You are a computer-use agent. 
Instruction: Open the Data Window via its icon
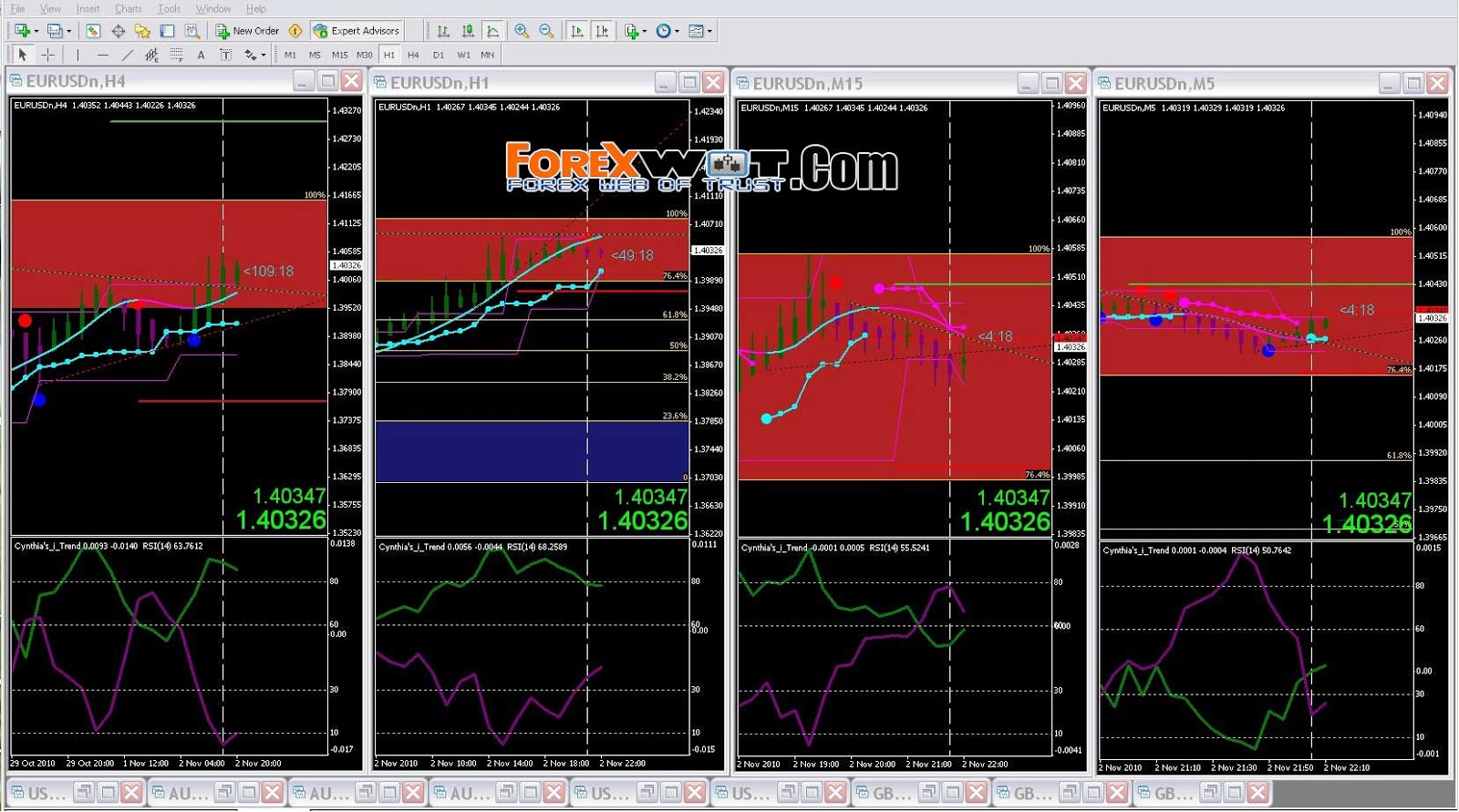[x=118, y=31]
